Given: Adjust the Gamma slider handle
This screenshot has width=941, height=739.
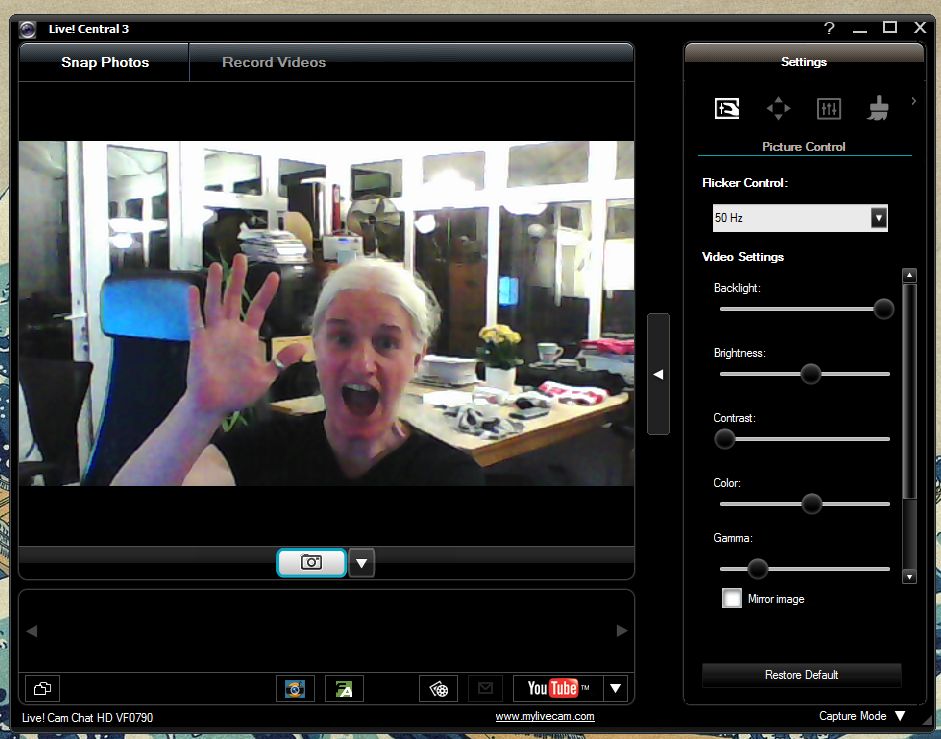Looking at the screenshot, I should pyautogui.click(x=757, y=569).
